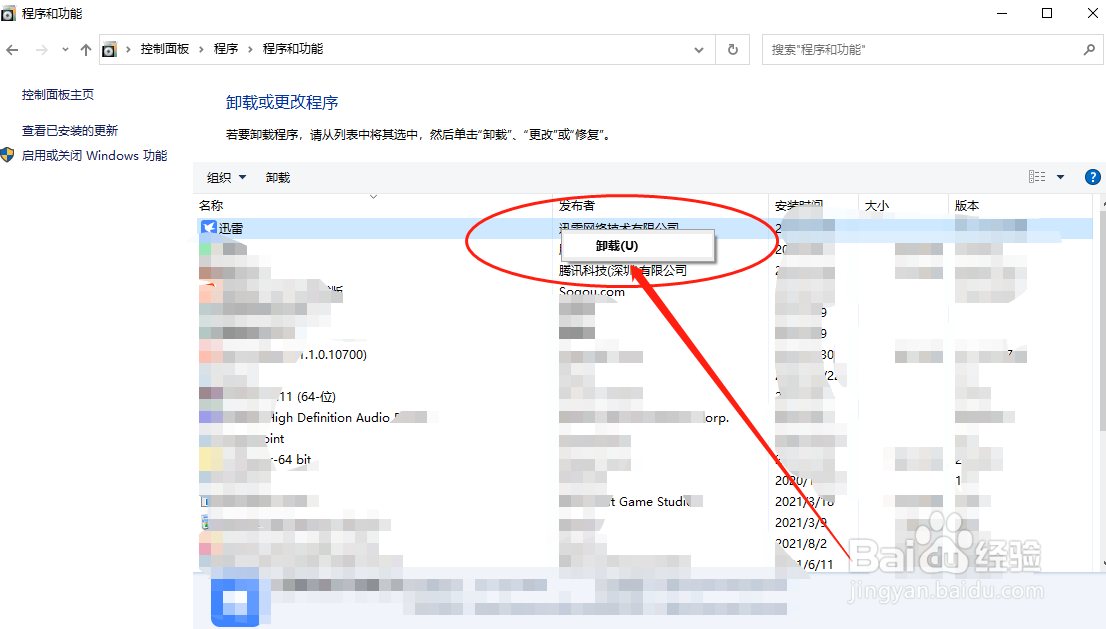This screenshot has width=1106, height=629.
Task: Click the control panel icon in address bar
Action: click(x=109, y=49)
